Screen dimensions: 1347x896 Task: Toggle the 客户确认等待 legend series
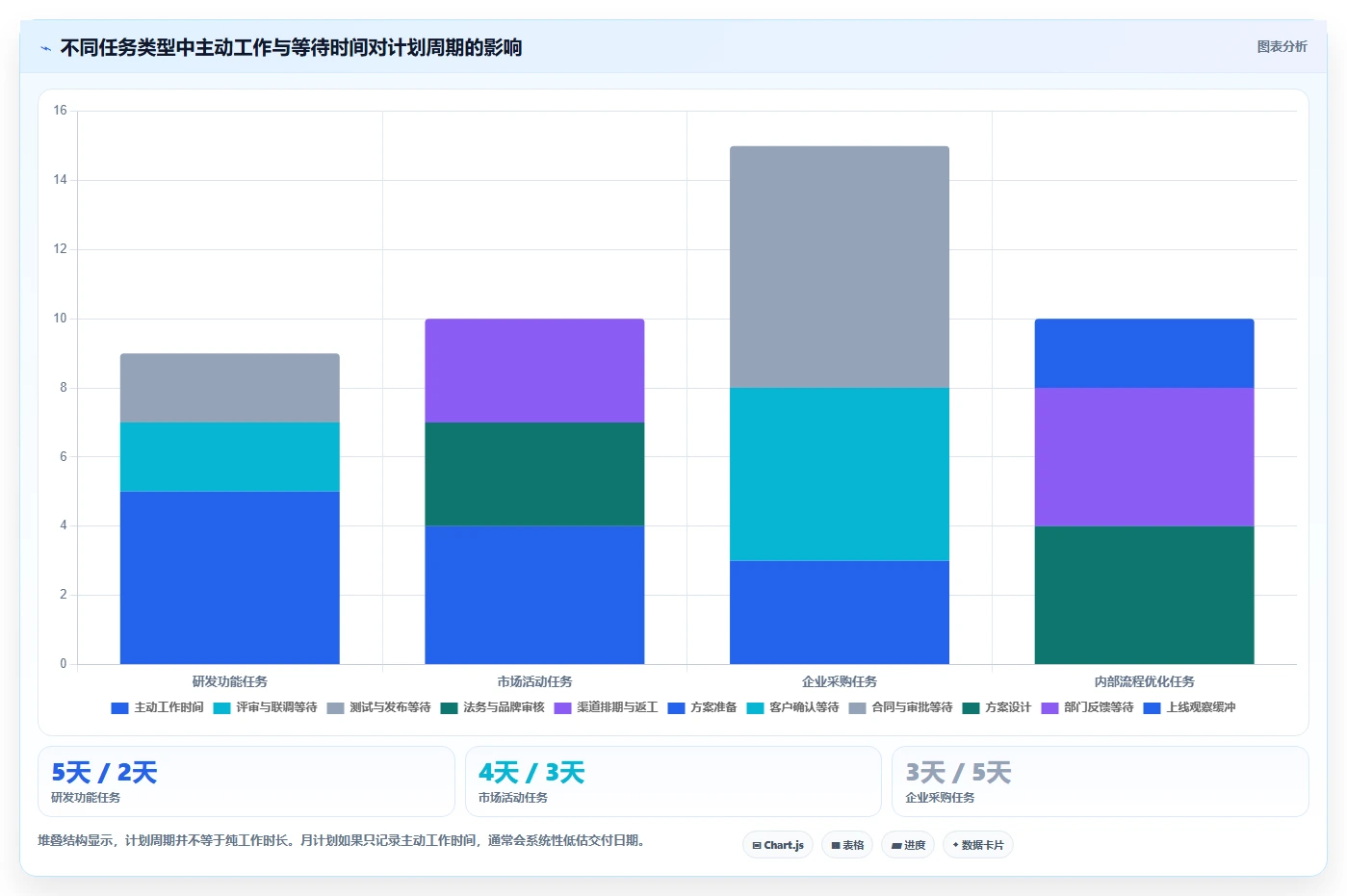tap(793, 707)
